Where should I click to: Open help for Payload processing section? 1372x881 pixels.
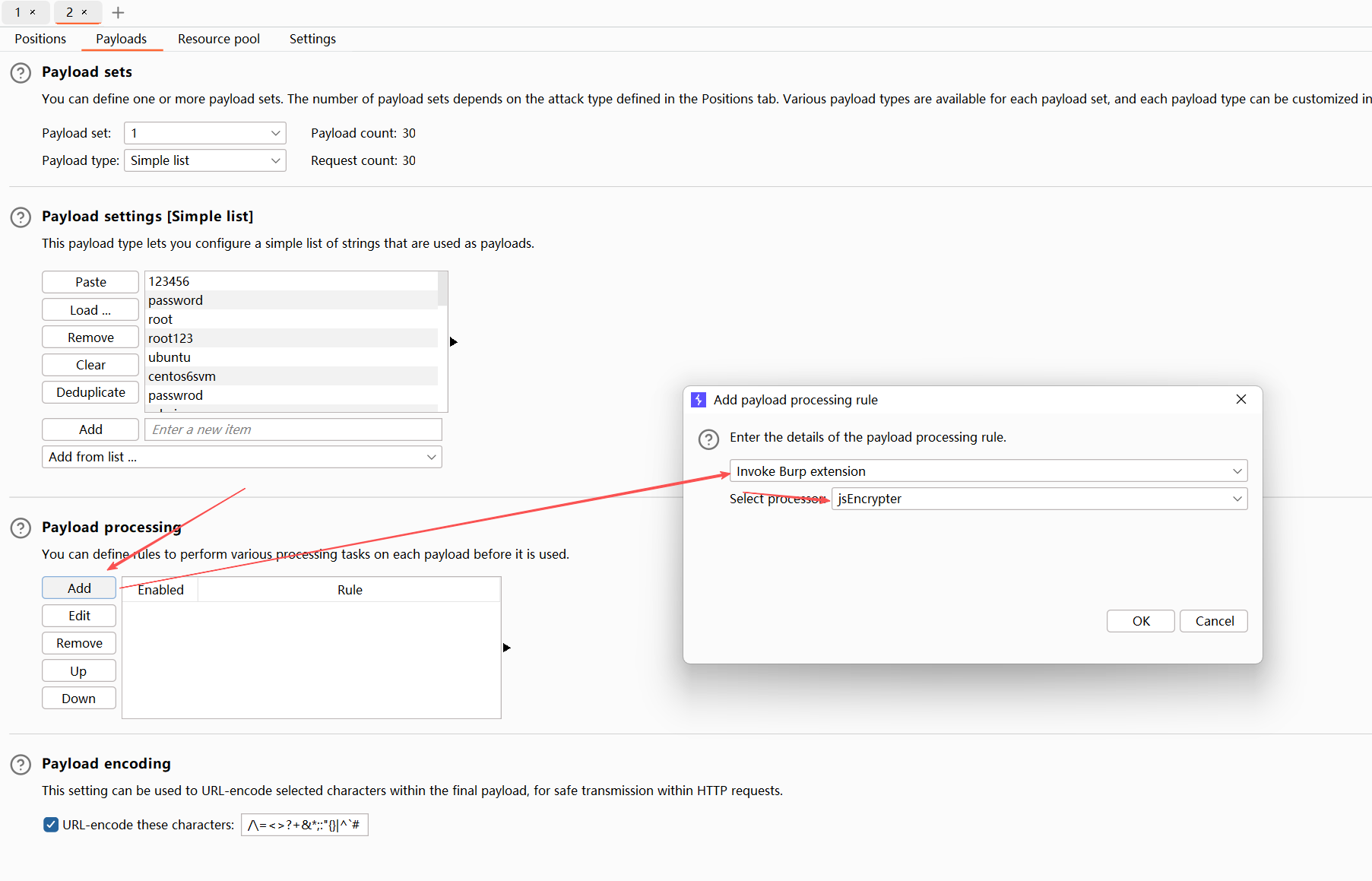(x=21, y=528)
